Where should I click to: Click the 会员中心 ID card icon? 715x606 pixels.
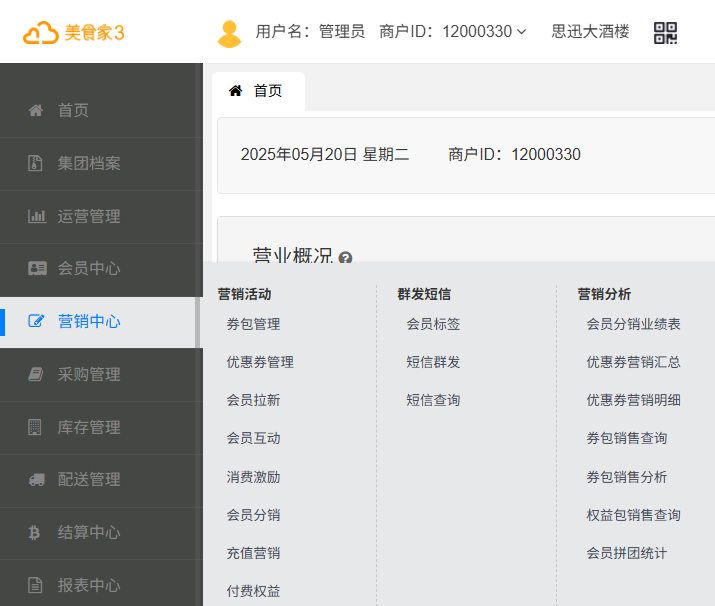coord(36,268)
